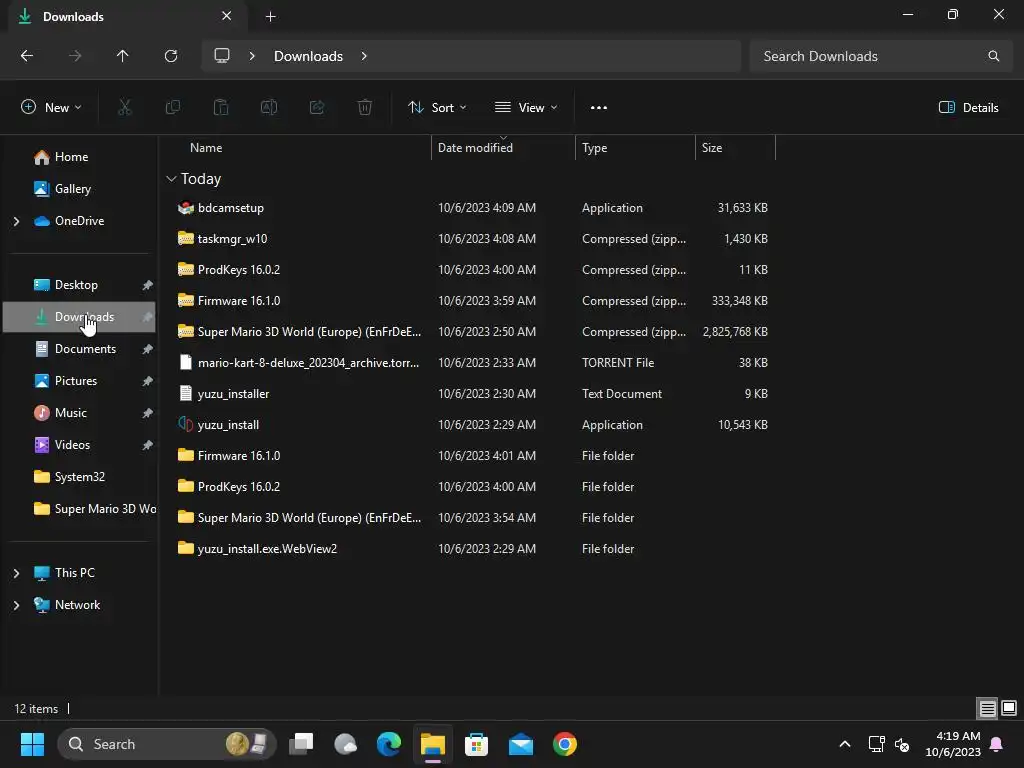Open Mail app from taskbar

pos(520,744)
